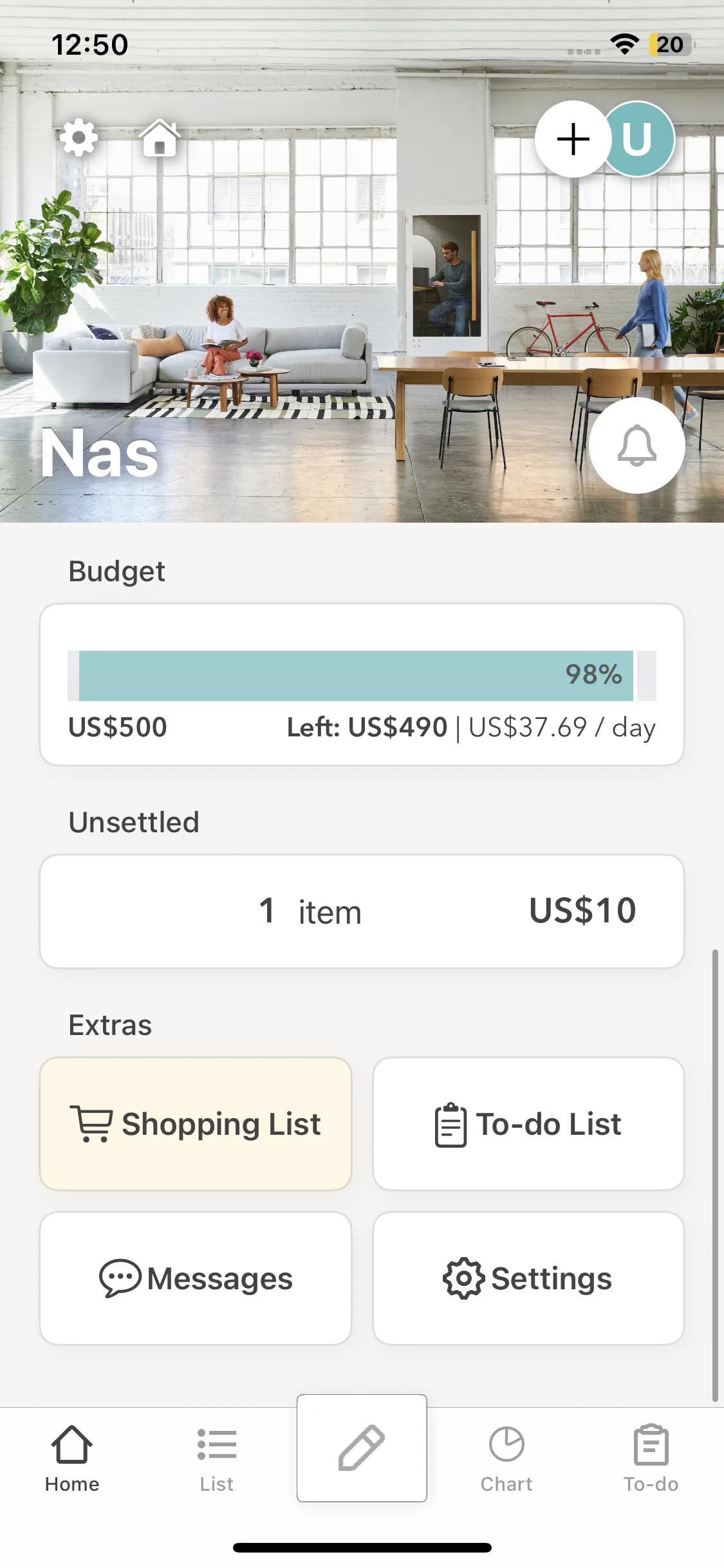This screenshot has width=724, height=1568.
Task: Tap the Nas household name
Action: [100, 454]
